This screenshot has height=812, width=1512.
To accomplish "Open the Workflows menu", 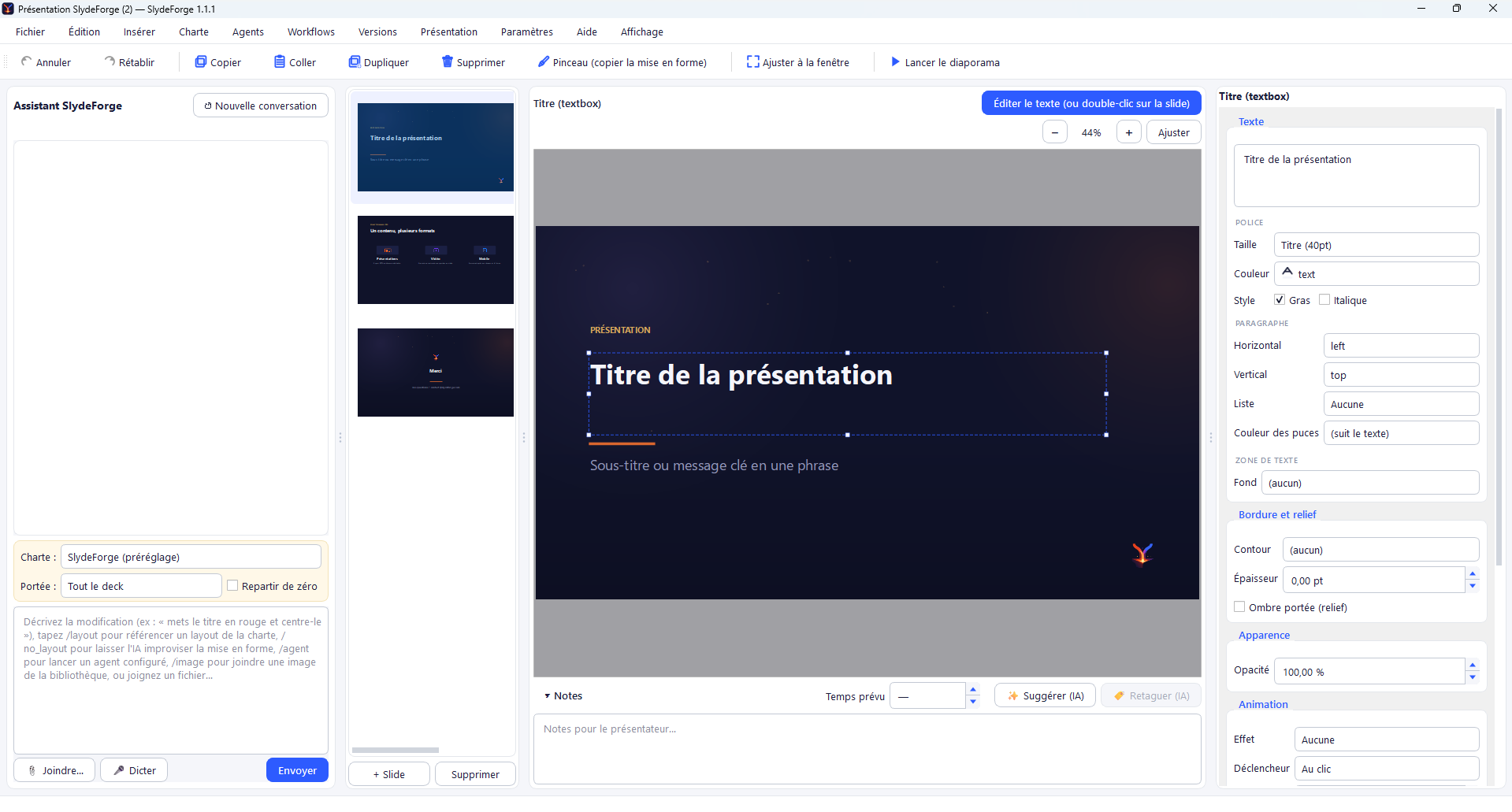I will 310,32.
